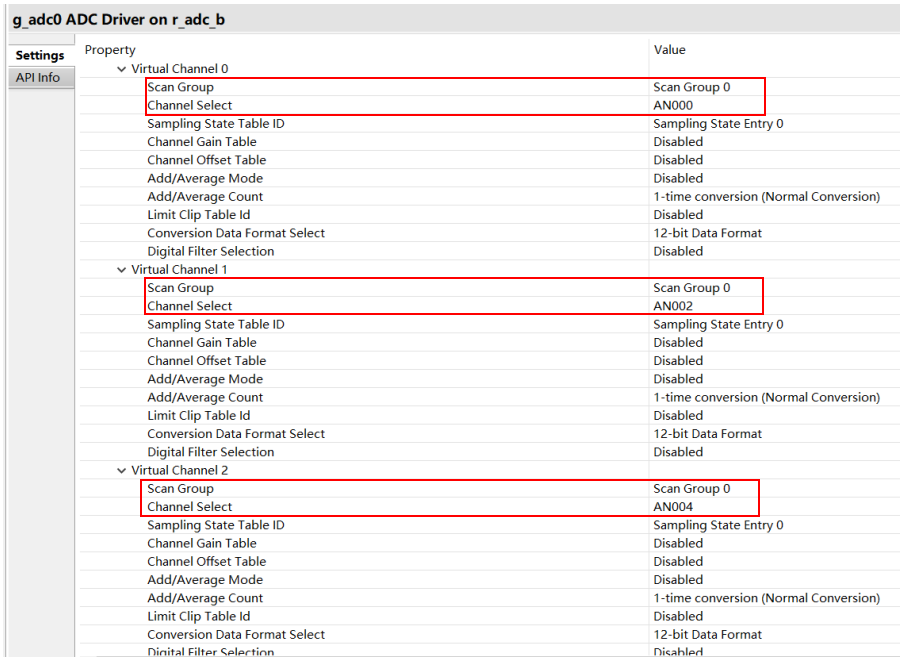Click Sampling State Entry 0 for Virtual Channel 1
Viewport: 901px width, 663px height.
pos(718,324)
